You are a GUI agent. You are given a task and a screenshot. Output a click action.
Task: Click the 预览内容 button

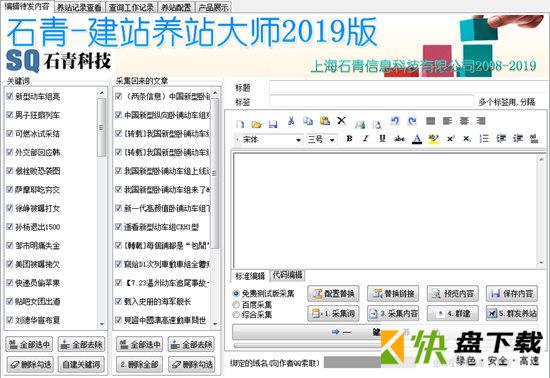[x=452, y=294]
